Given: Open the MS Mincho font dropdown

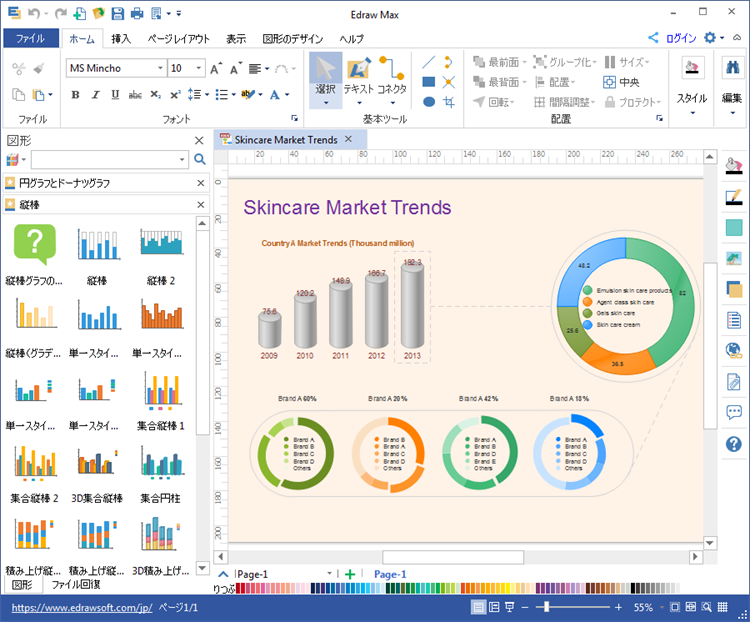Looking at the screenshot, I should tap(159, 68).
